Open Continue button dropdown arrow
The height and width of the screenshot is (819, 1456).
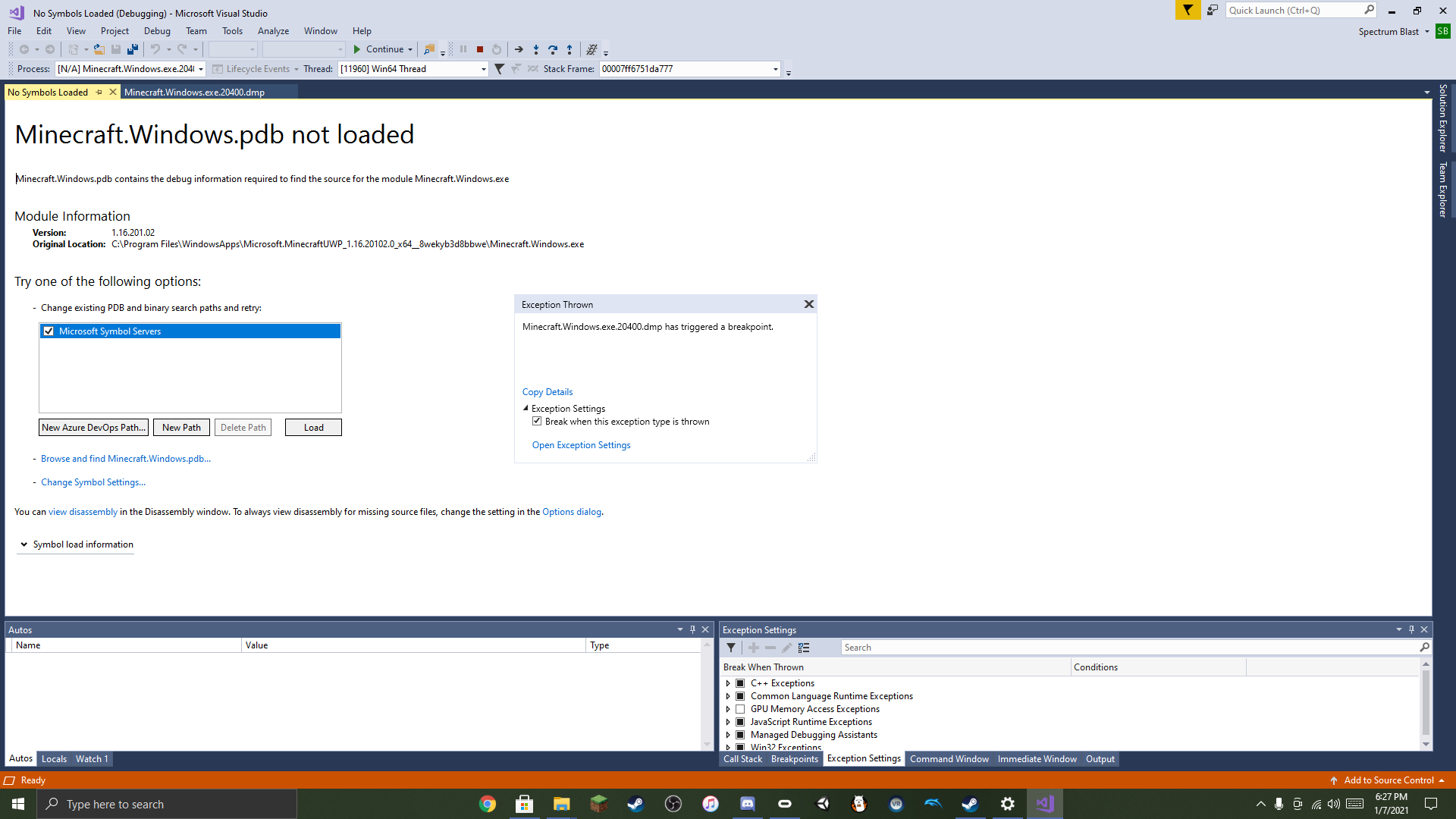pyautogui.click(x=410, y=49)
